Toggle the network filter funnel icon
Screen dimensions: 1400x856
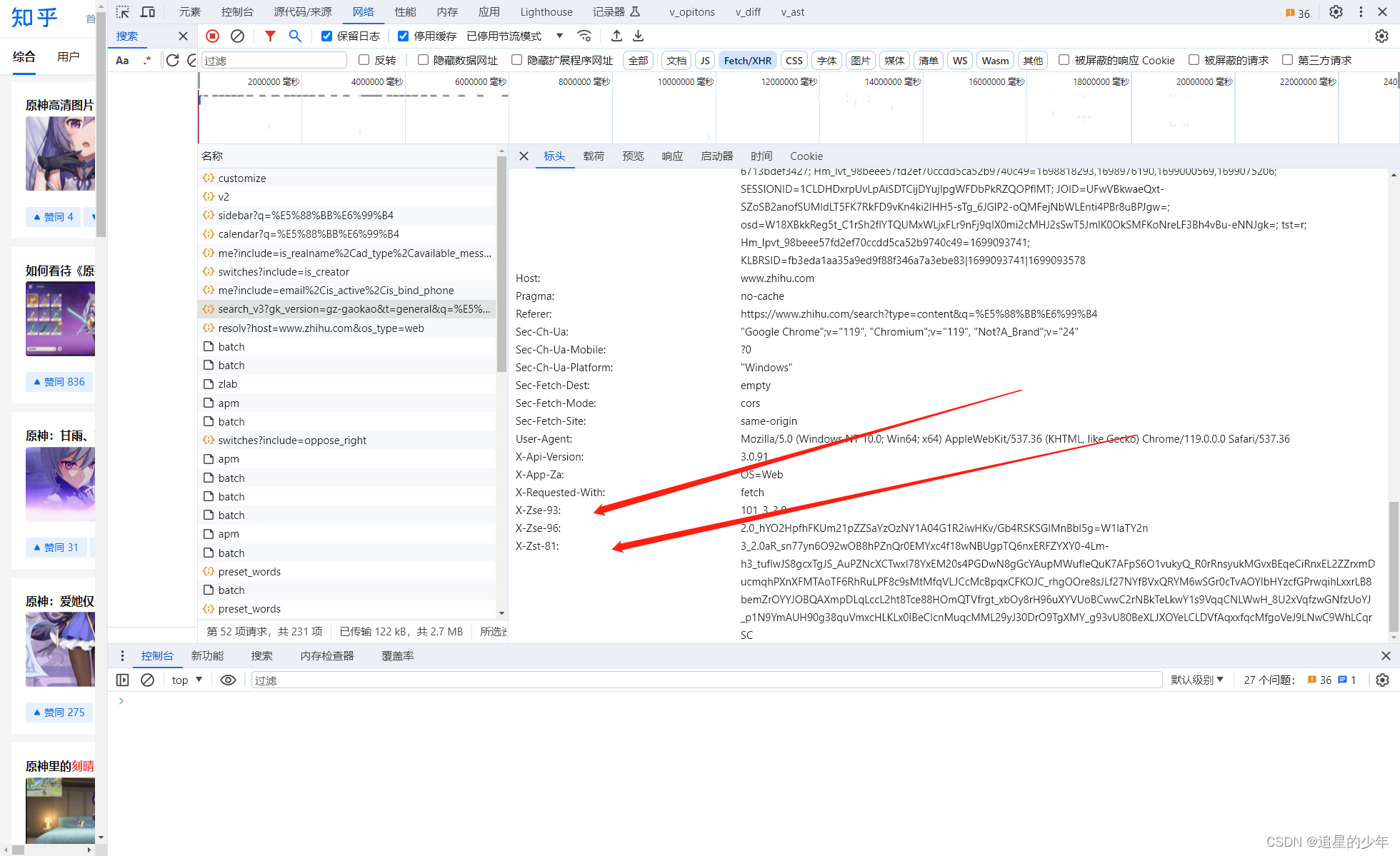270,36
